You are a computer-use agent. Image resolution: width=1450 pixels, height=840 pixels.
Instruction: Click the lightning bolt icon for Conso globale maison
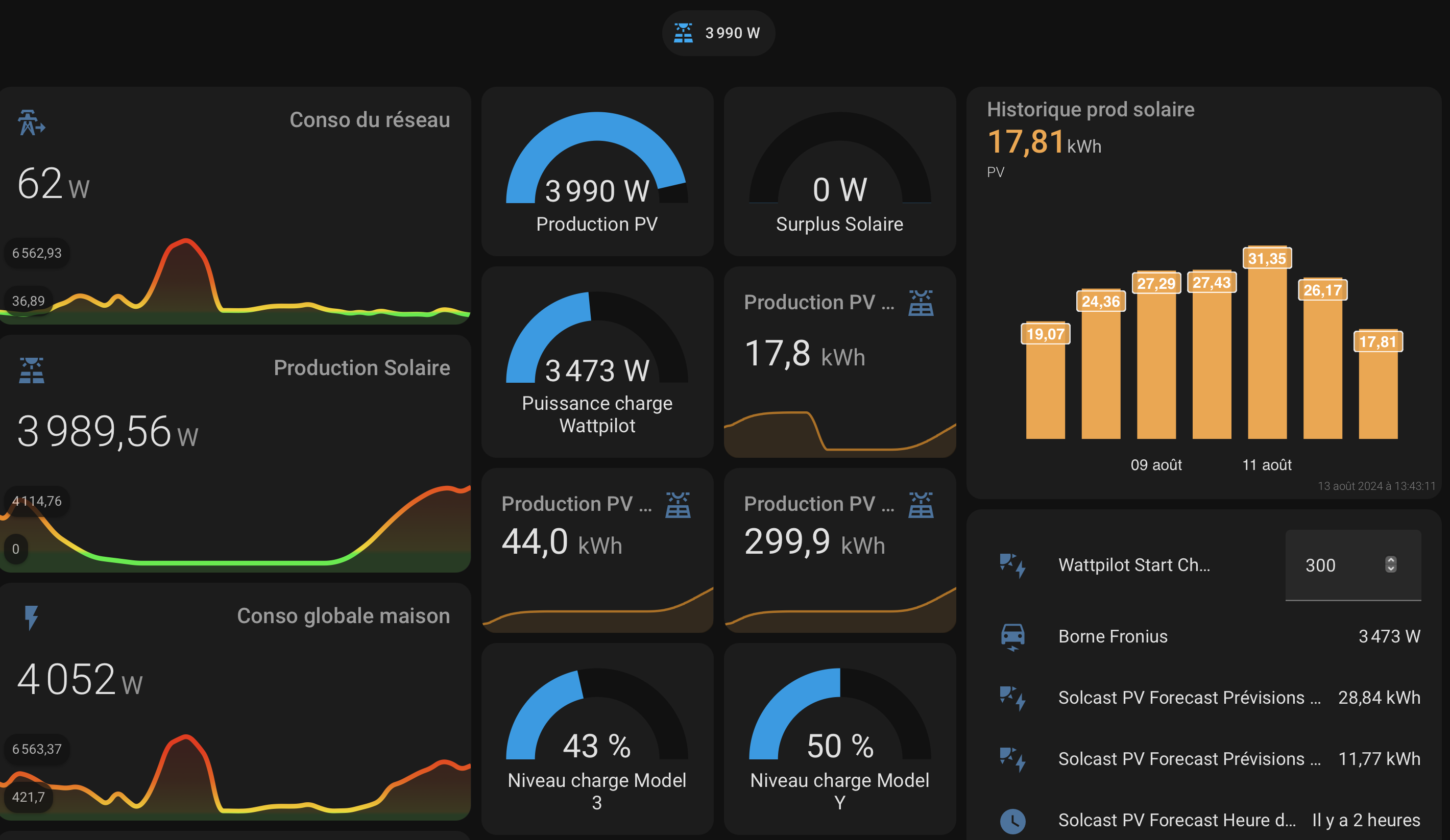32,617
